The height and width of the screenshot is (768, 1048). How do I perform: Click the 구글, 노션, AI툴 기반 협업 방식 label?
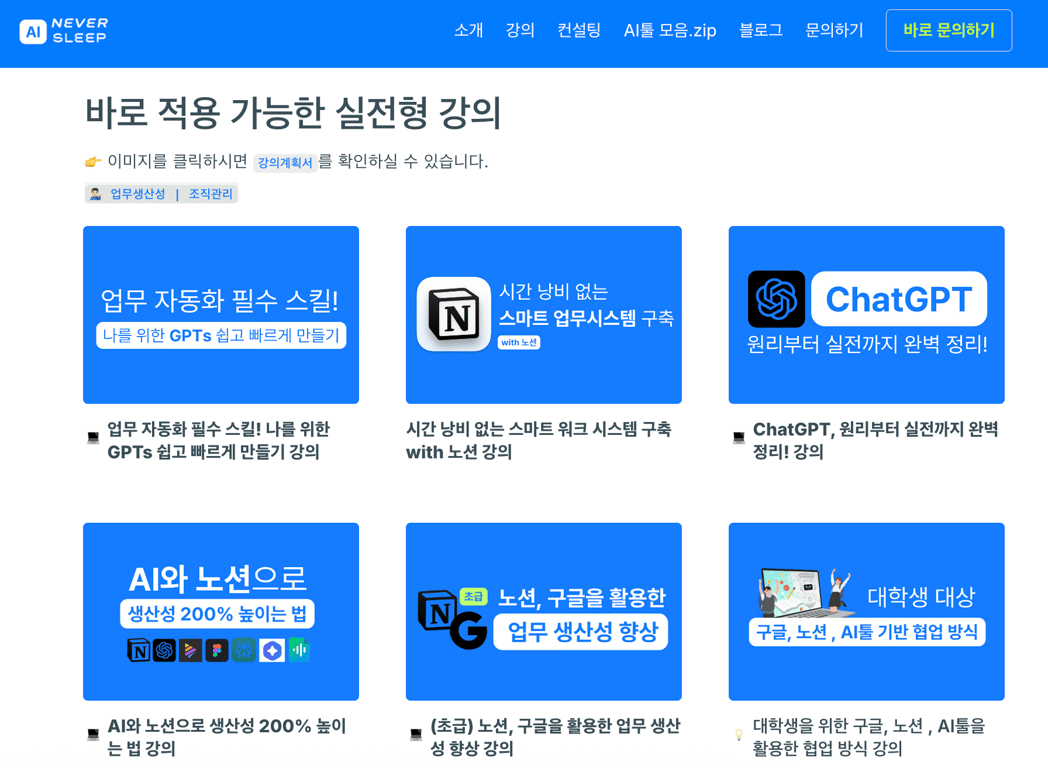tap(867, 632)
